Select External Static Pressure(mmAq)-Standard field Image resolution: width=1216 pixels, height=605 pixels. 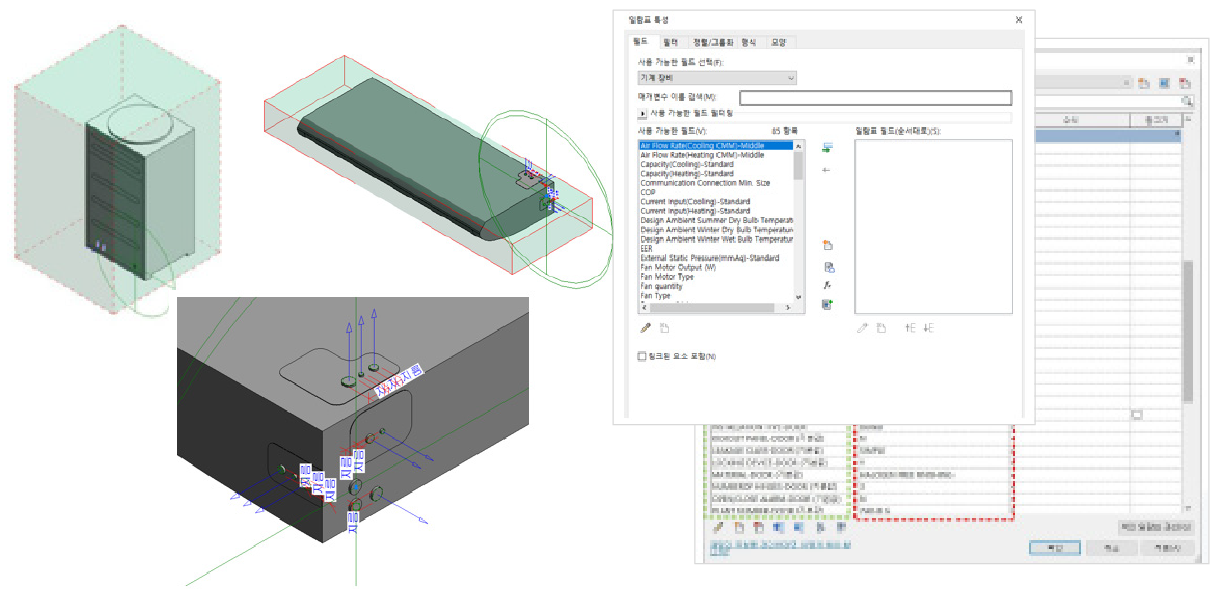click(710, 258)
